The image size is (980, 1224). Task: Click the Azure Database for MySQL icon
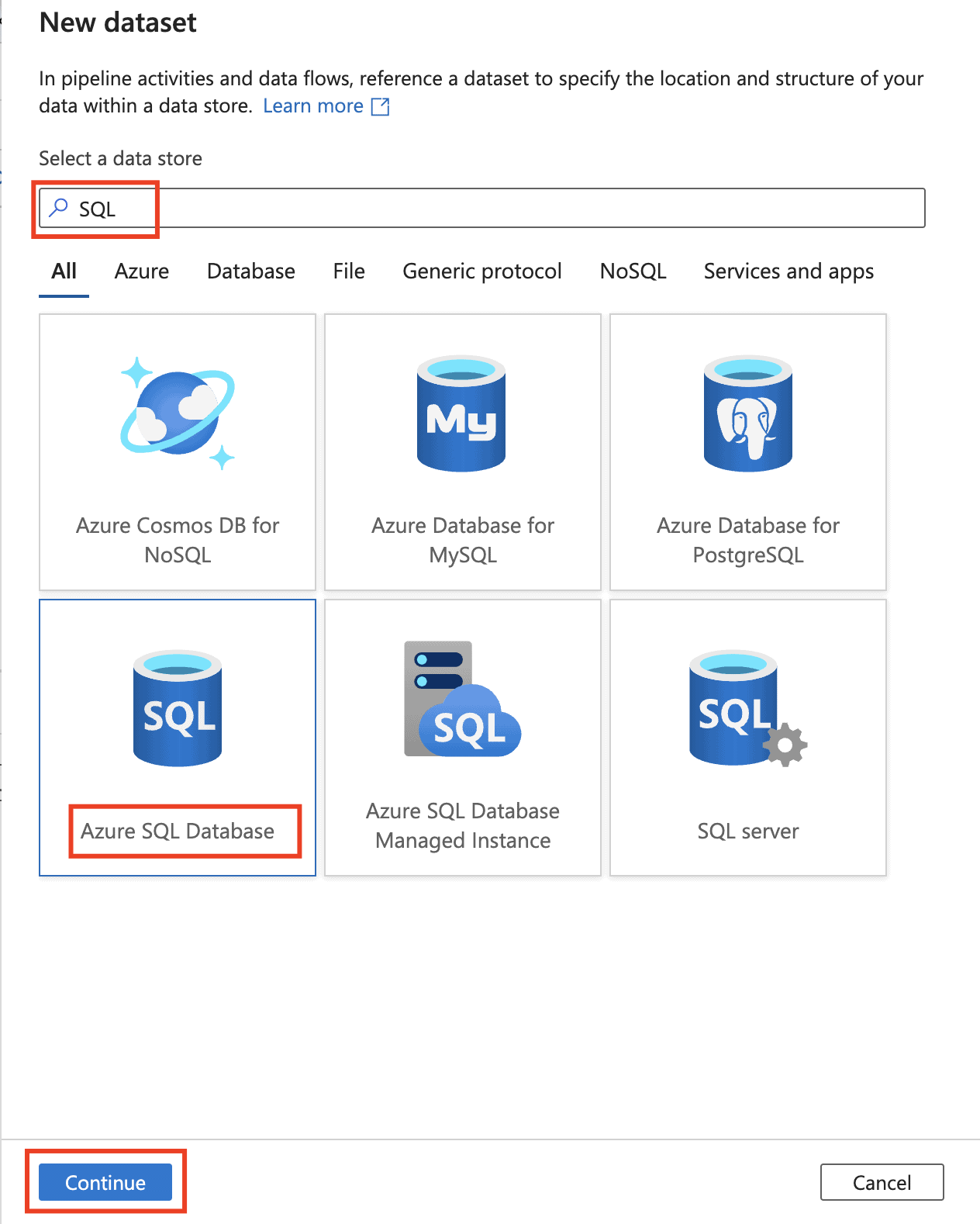coord(462,413)
